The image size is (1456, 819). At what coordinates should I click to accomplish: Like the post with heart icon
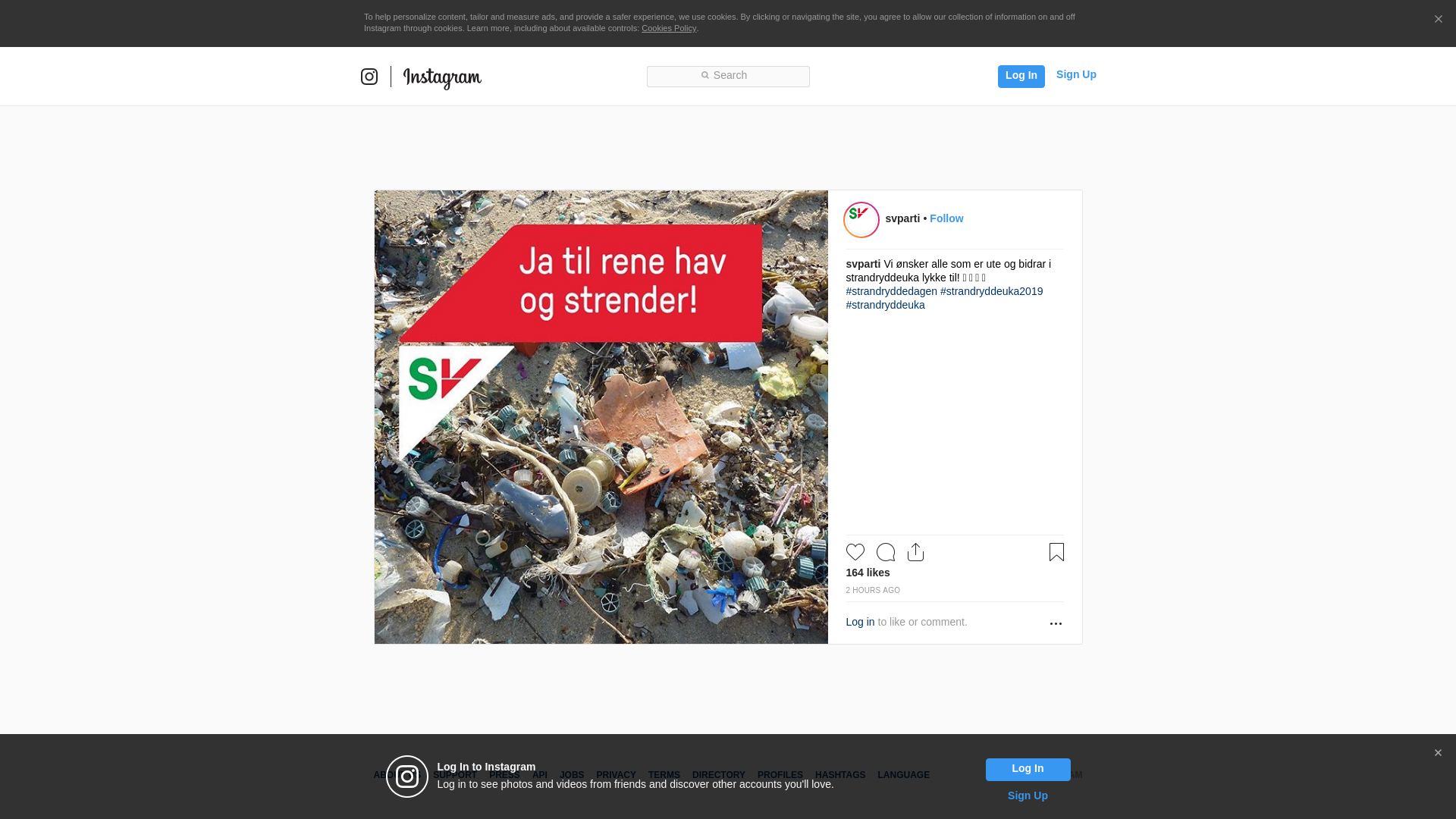pyautogui.click(x=855, y=552)
